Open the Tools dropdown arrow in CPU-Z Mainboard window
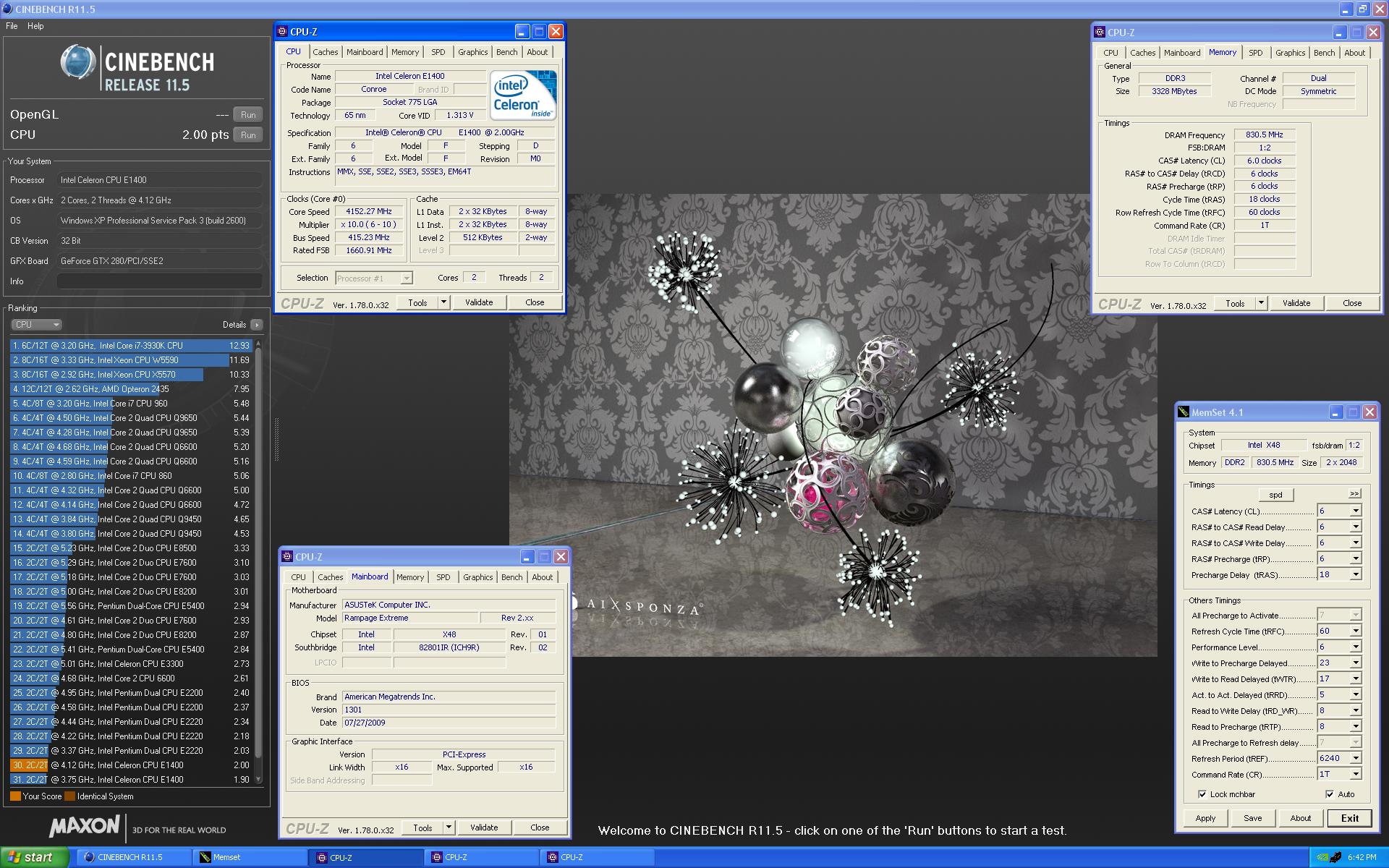The image size is (1389, 868). point(449,827)
